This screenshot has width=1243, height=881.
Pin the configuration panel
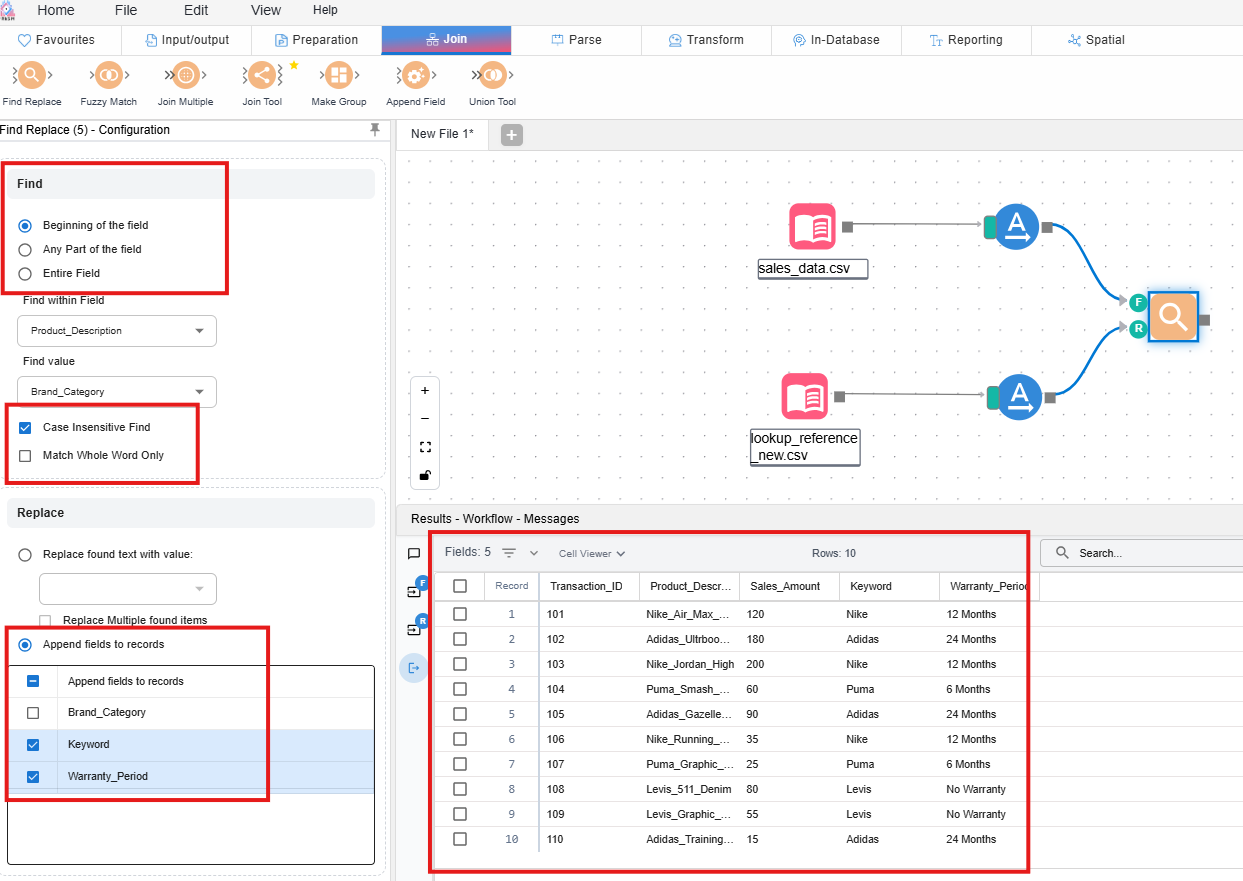[x=375, y=130]
